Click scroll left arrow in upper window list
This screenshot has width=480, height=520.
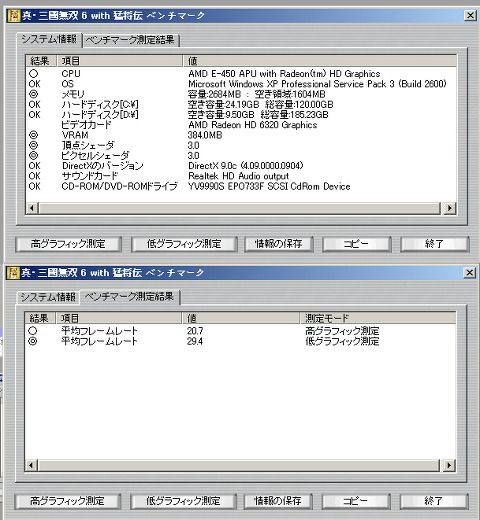click(x=32, y=208)
